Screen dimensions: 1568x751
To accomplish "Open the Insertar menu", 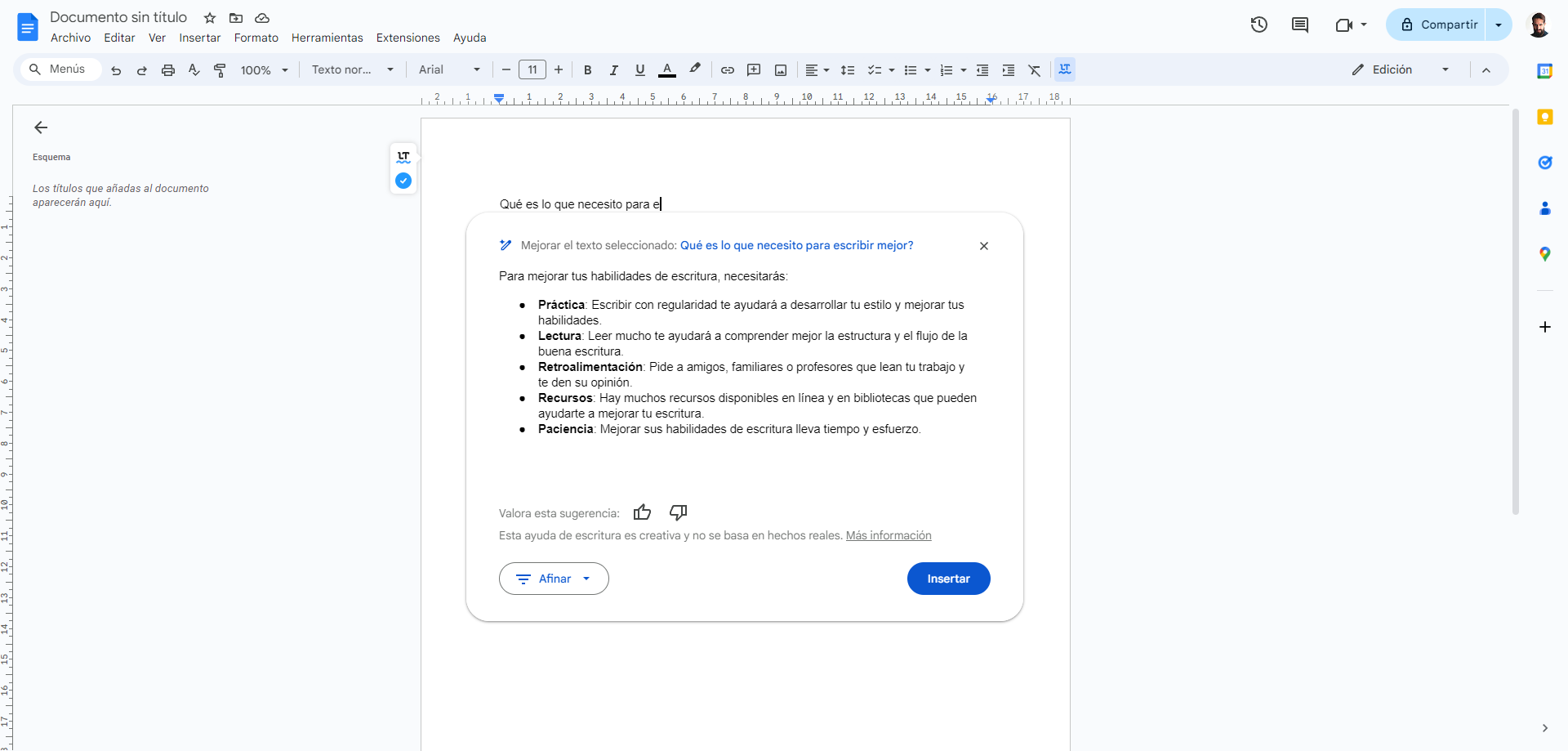I will (199, 38).
